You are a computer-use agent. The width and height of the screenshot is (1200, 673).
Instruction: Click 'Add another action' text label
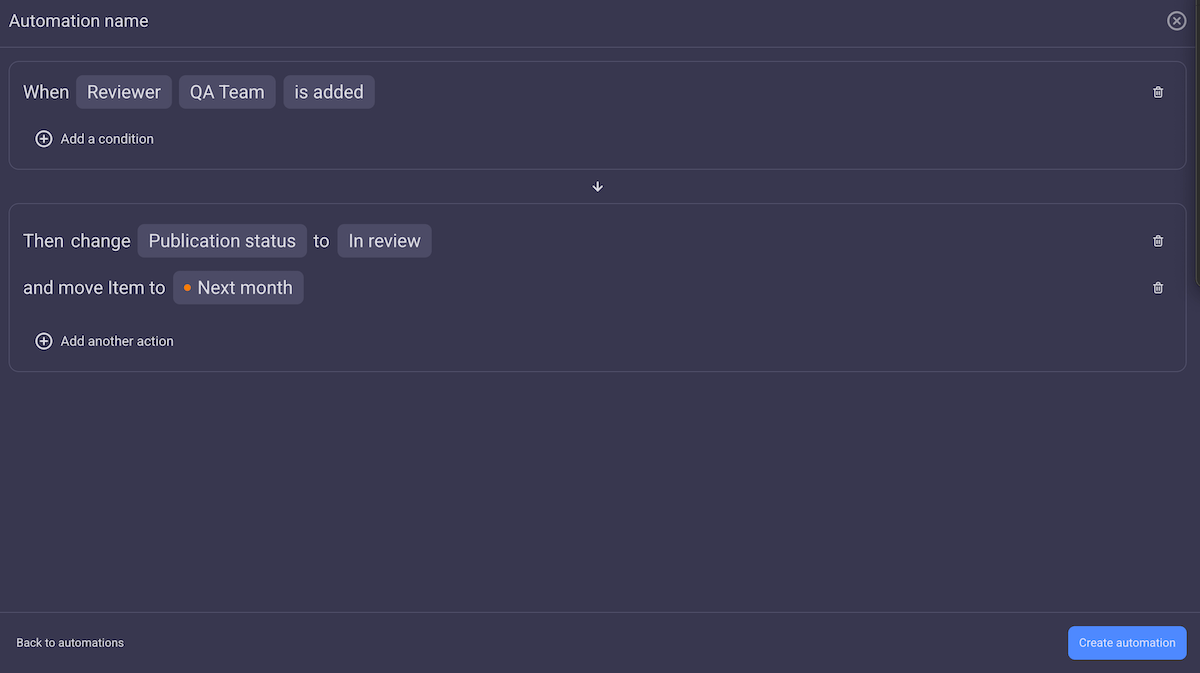[117, 340]
